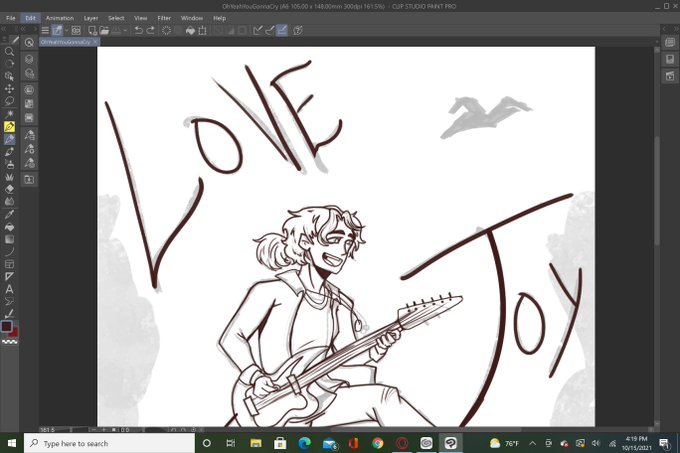Open the Window menu

[192, 18]
